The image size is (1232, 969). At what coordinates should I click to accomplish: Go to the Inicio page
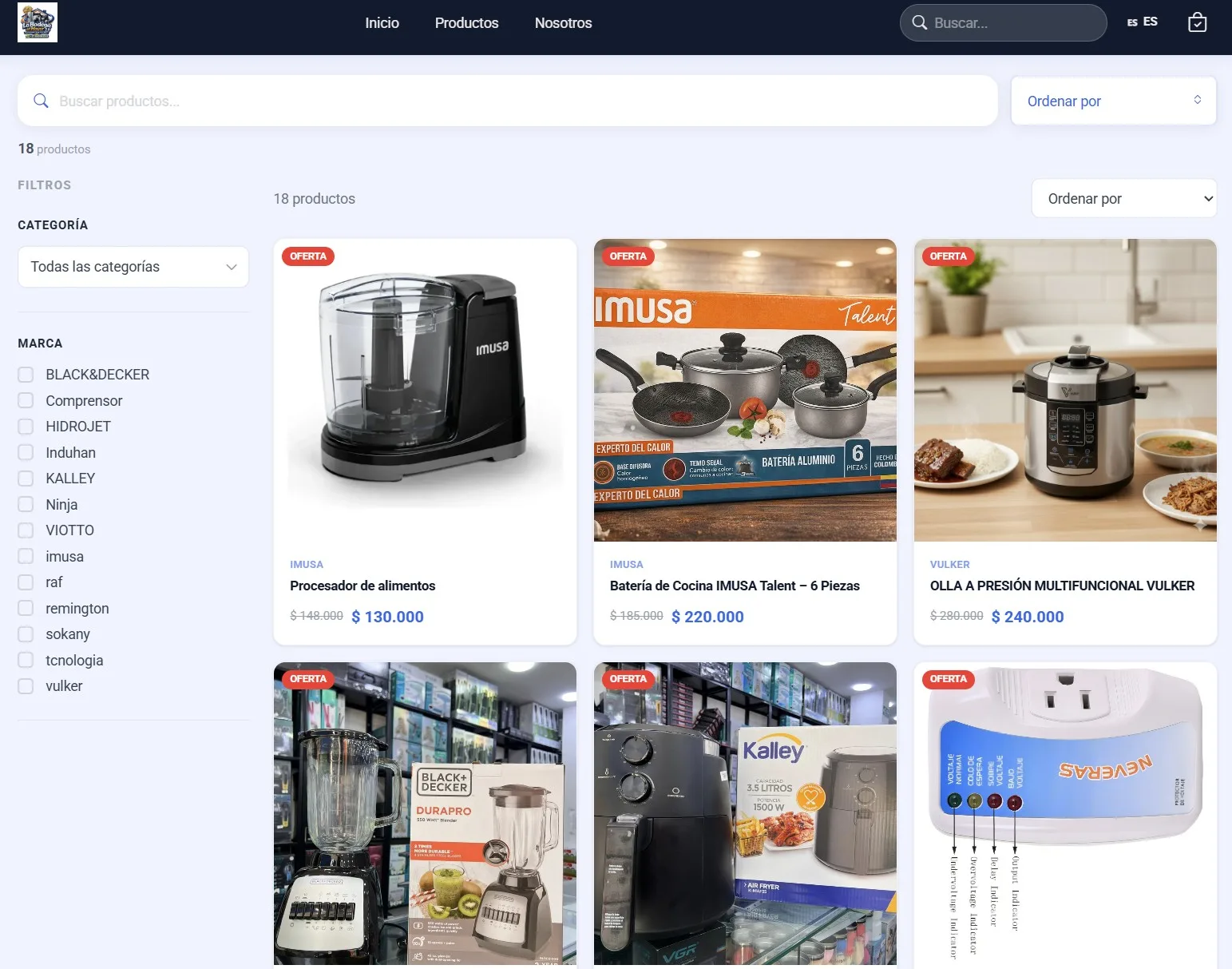point(382,23)
